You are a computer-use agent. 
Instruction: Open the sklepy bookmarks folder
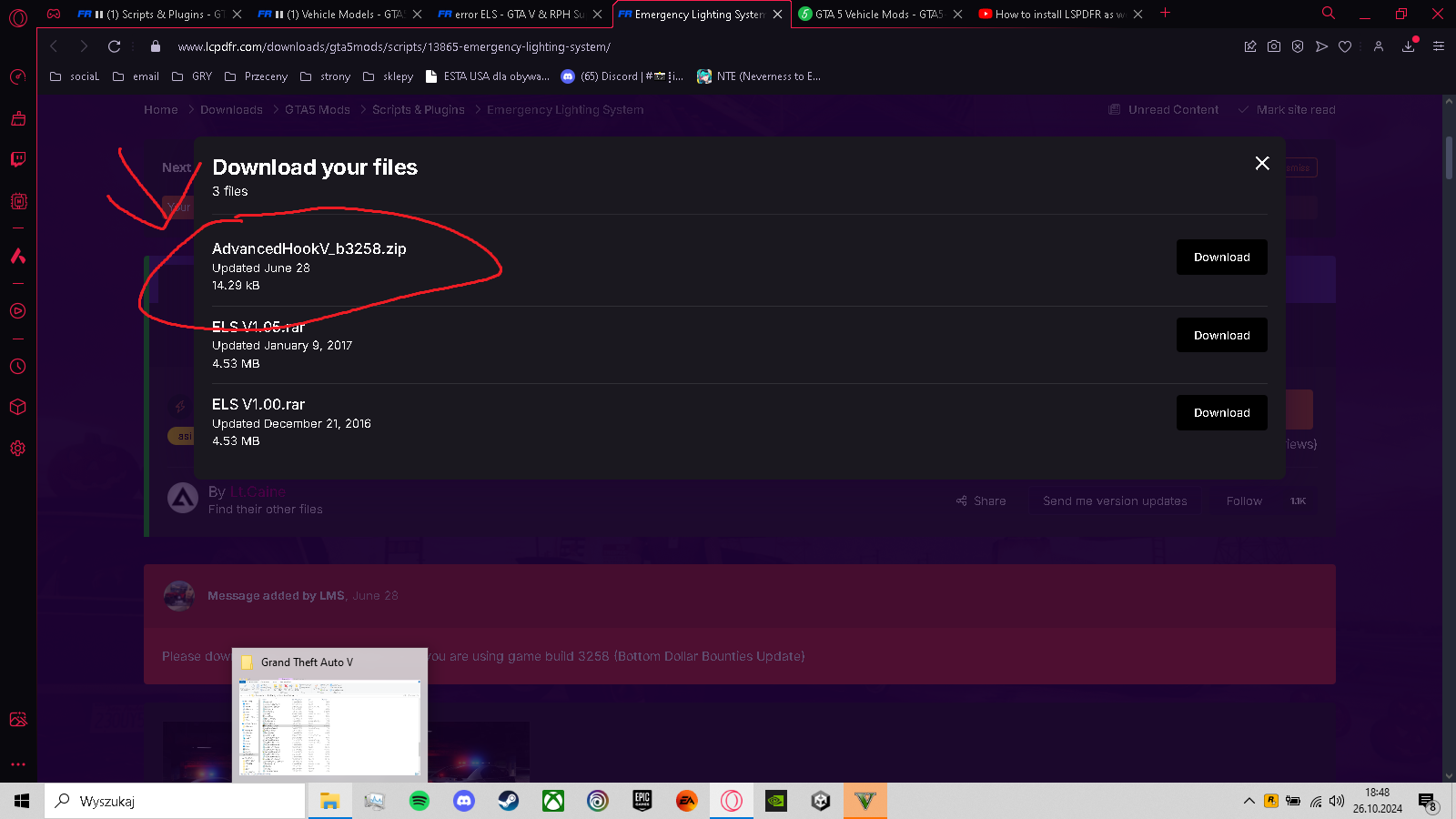click(x=388, y=76)
